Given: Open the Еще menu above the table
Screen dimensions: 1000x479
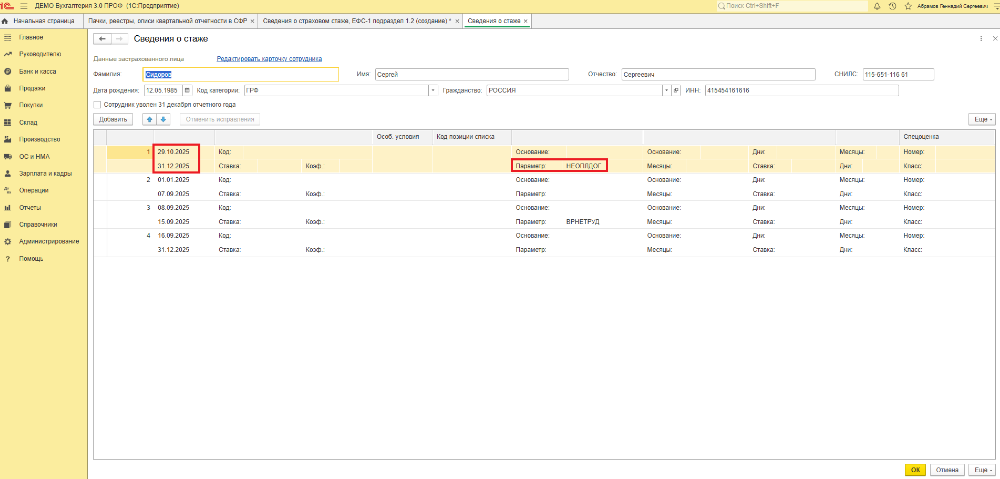Looking at the screenshot, I should pyautogui.click(x=982, y=119).
